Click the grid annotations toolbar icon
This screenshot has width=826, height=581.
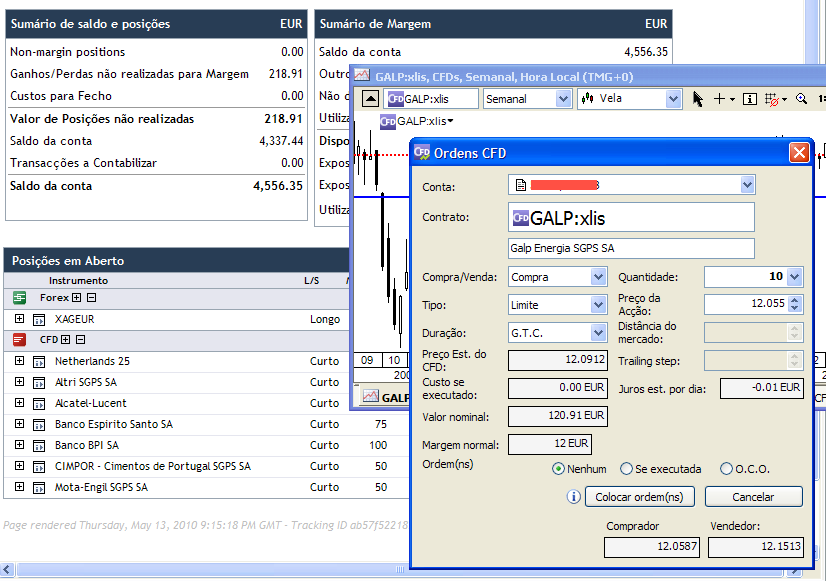pyautogui.click(x=772, y=99)
